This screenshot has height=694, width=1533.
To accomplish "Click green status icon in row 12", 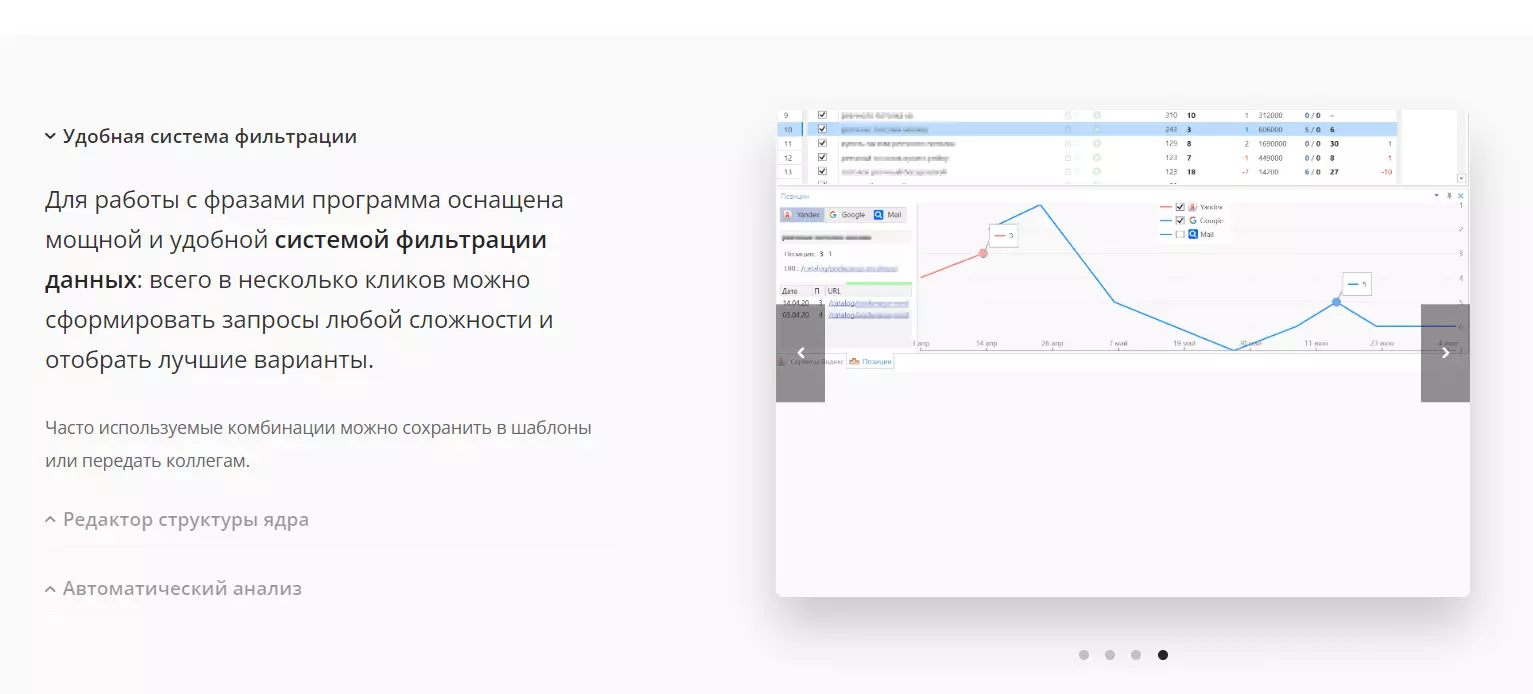I will pyautogui.click(x=1097, y=157).
